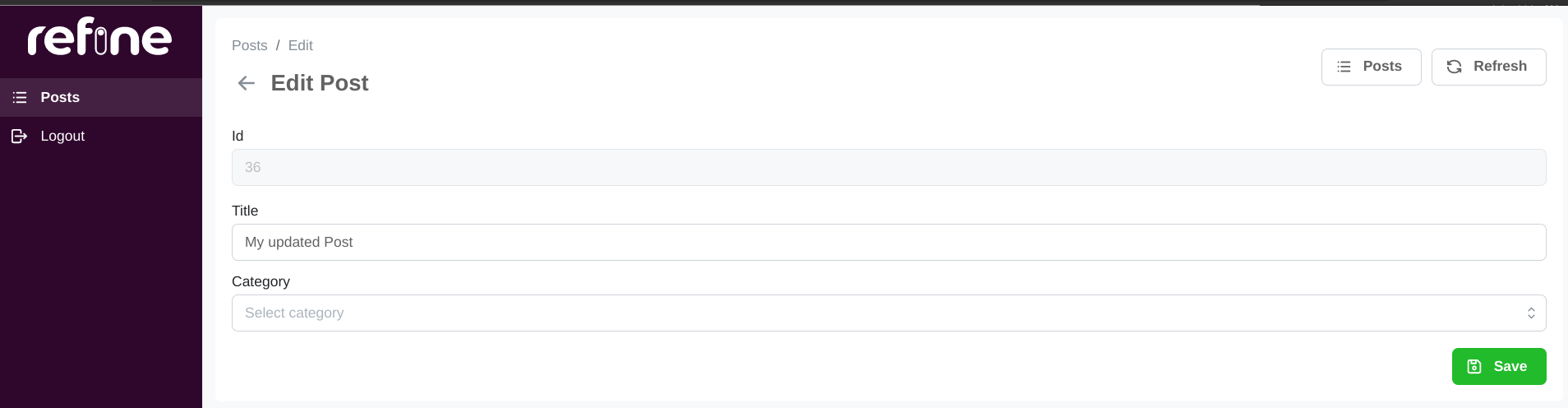
Task: Click the up-down chevron in Category field
Action: 1531,313
